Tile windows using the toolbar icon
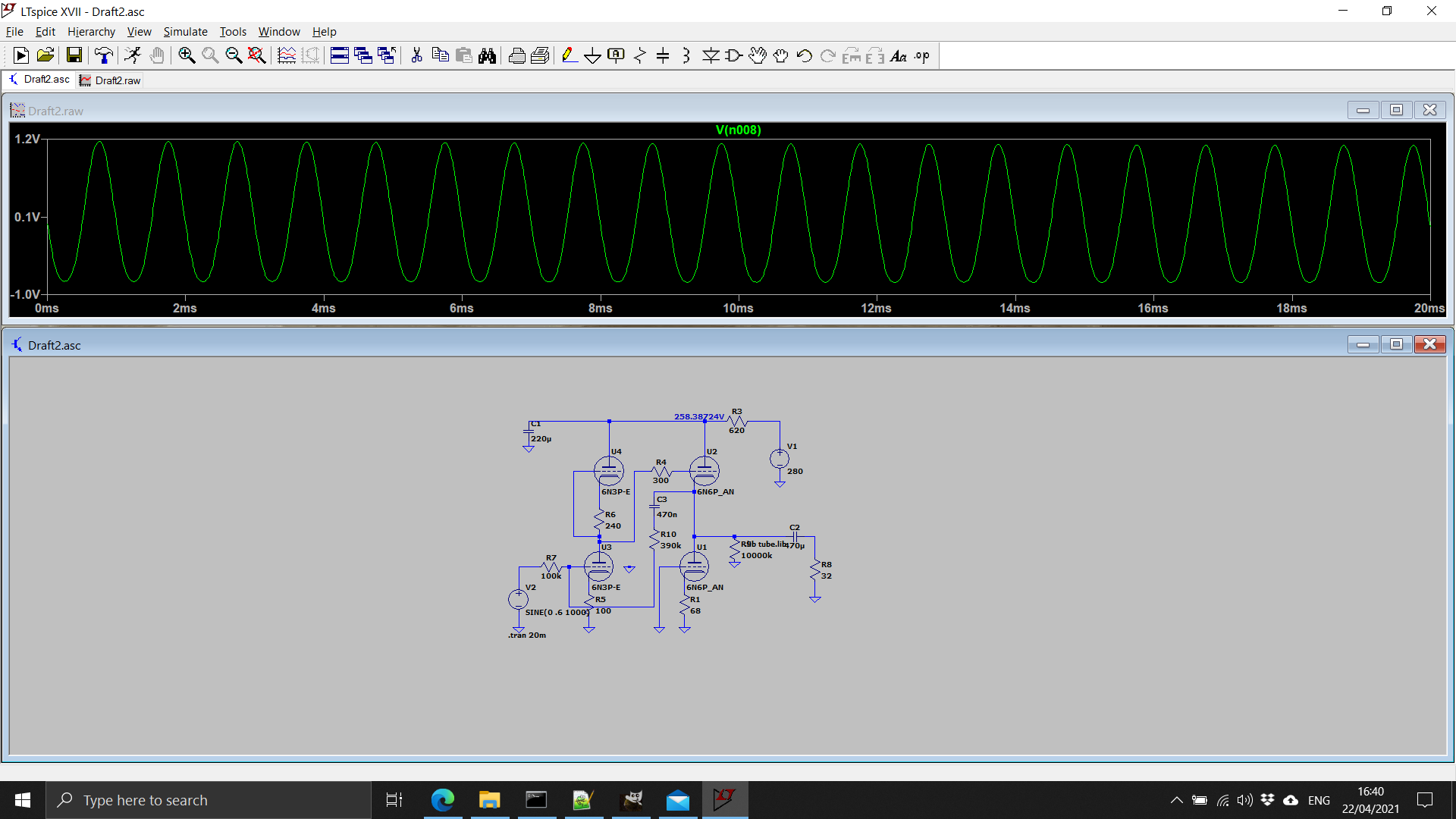 340,55
